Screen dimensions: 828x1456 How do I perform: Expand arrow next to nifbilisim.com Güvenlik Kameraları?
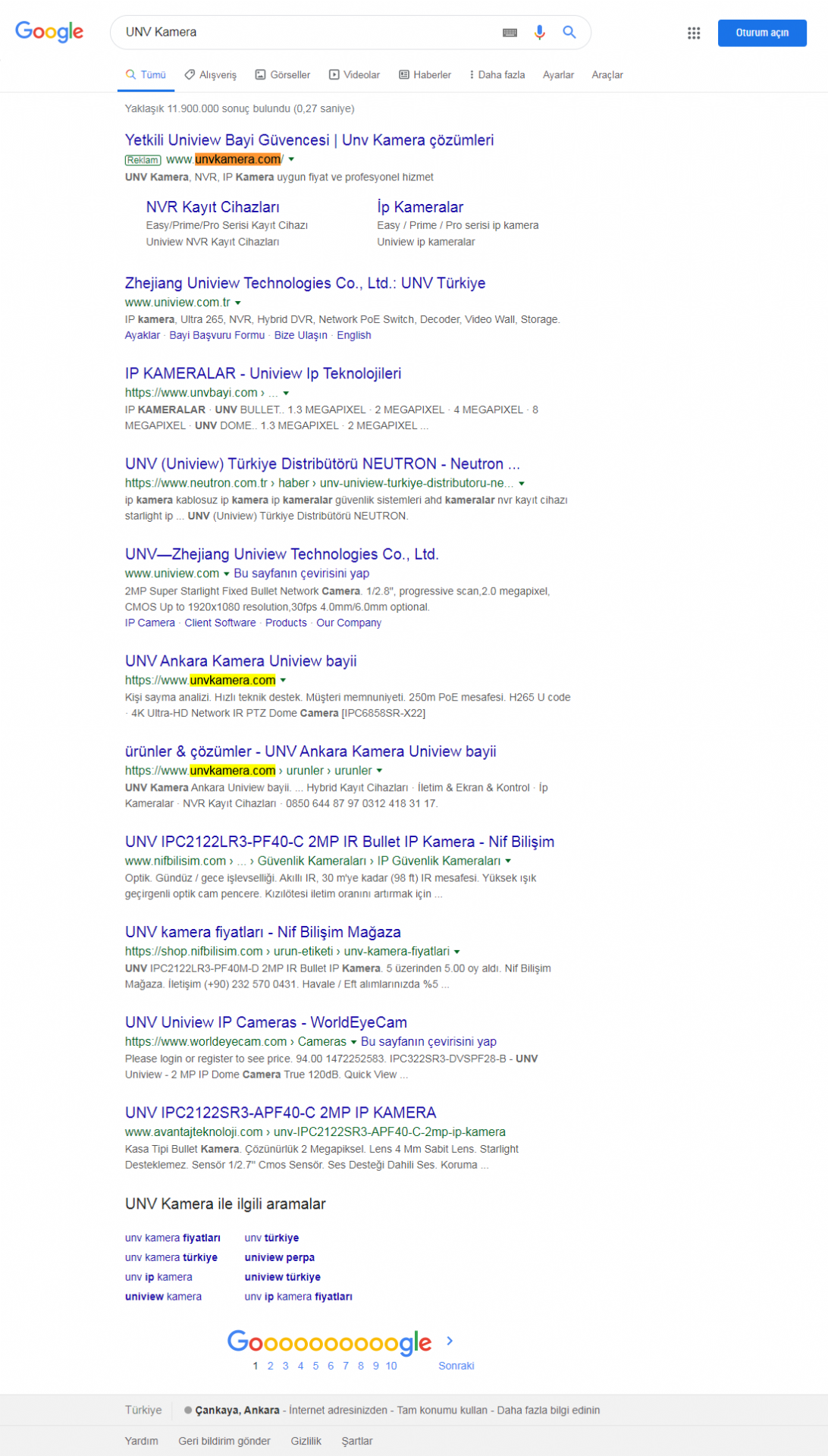pyautogui.click(x=508, y=861)
